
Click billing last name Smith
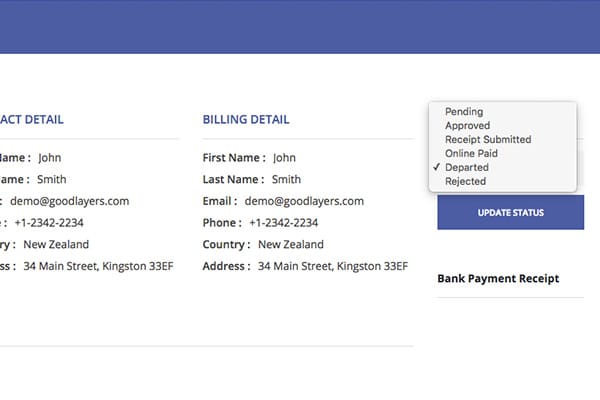286,180
